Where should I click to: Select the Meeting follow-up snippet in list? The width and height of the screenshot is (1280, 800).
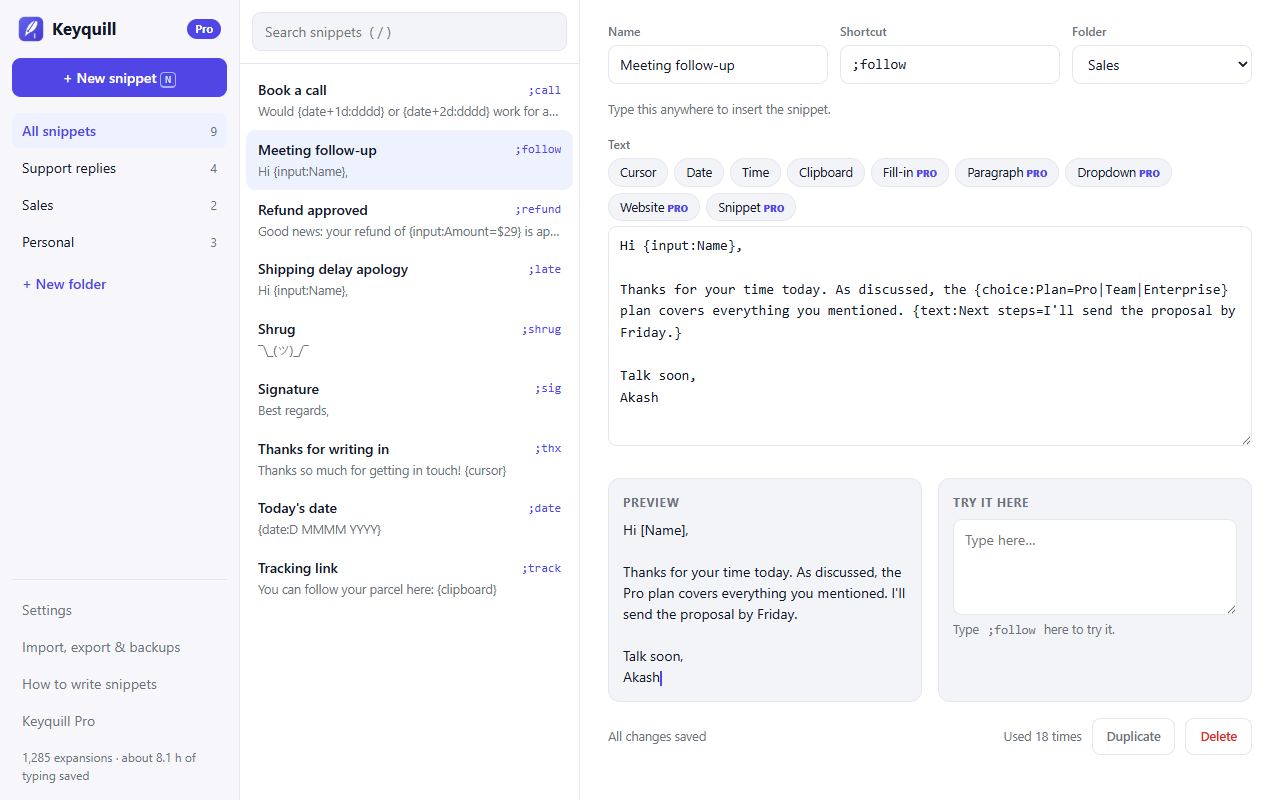tap(409, 160)
